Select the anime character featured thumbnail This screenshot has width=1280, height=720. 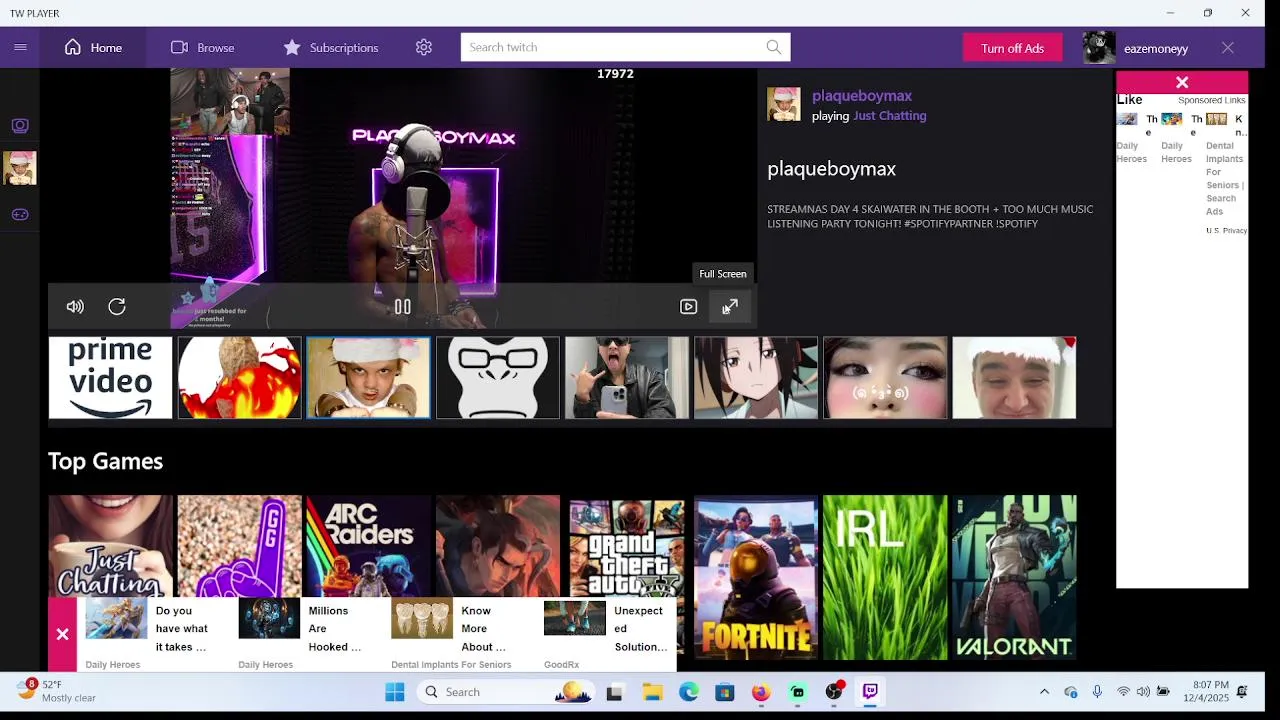click(x=756, y=378)
